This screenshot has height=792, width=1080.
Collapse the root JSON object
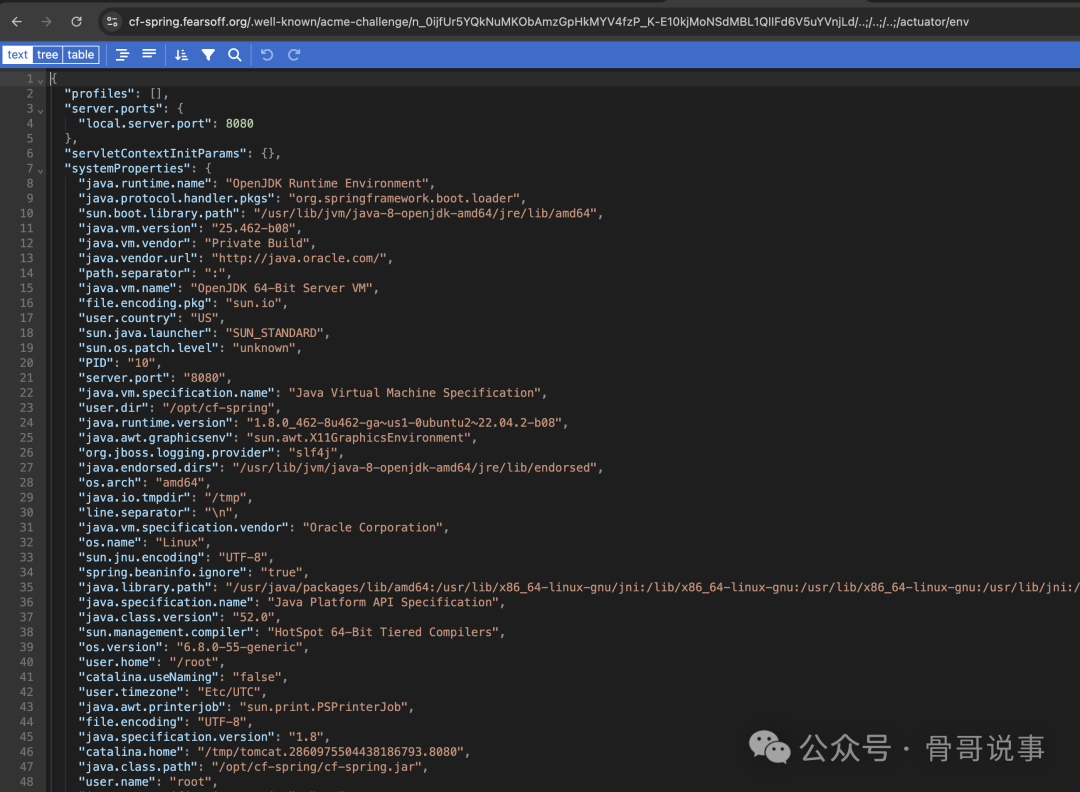[x=40, y=78]
